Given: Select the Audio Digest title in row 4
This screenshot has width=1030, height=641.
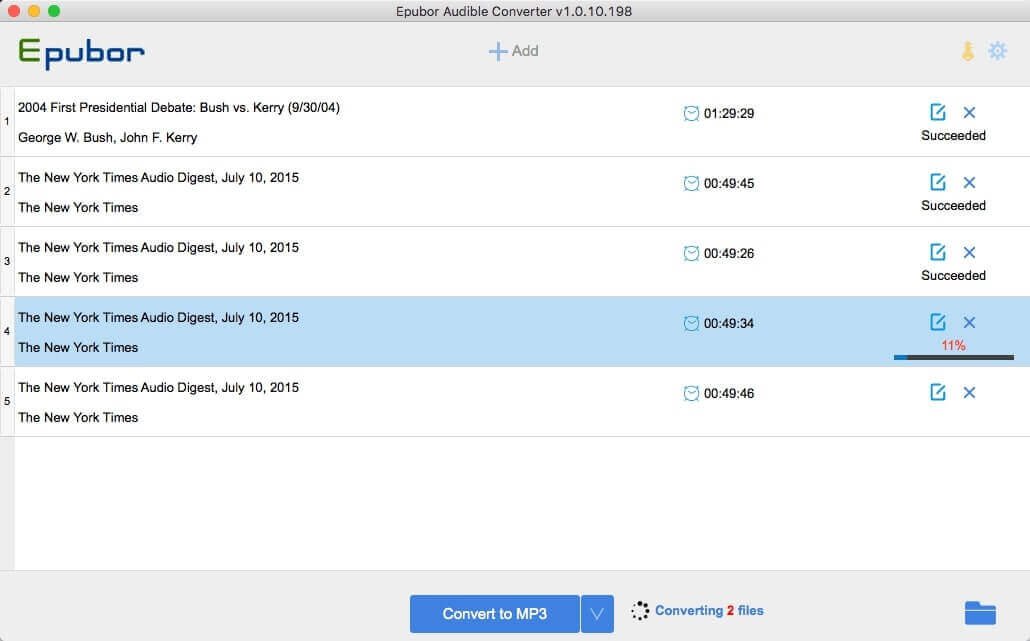Looking at the screenshot, I should (x=158, y=317).
